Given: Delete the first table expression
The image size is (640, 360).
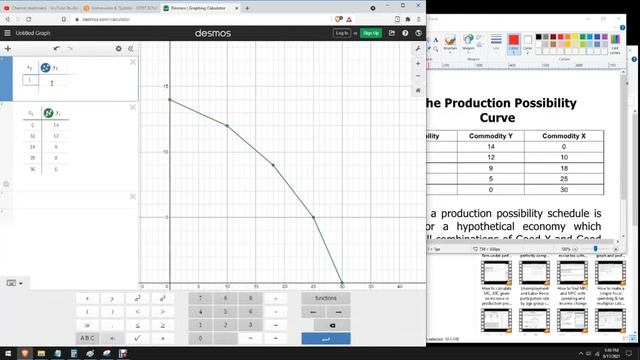Looking at the screenshot, I should (x=133, y=62).
